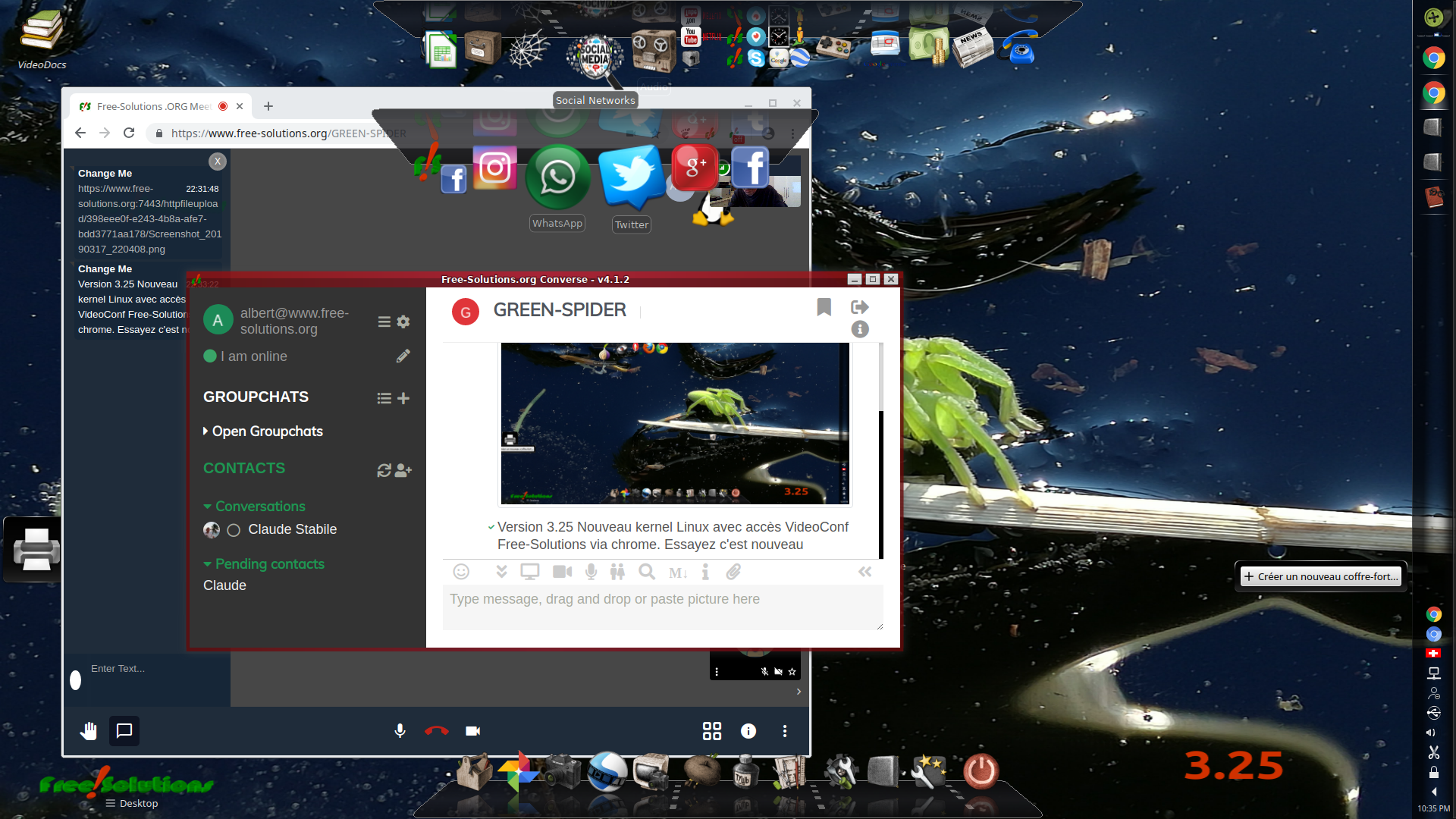Click the Chrome back button
The width and height of the screenshot is (1456, 819).
pyautogui.click(x=80, y=133)
